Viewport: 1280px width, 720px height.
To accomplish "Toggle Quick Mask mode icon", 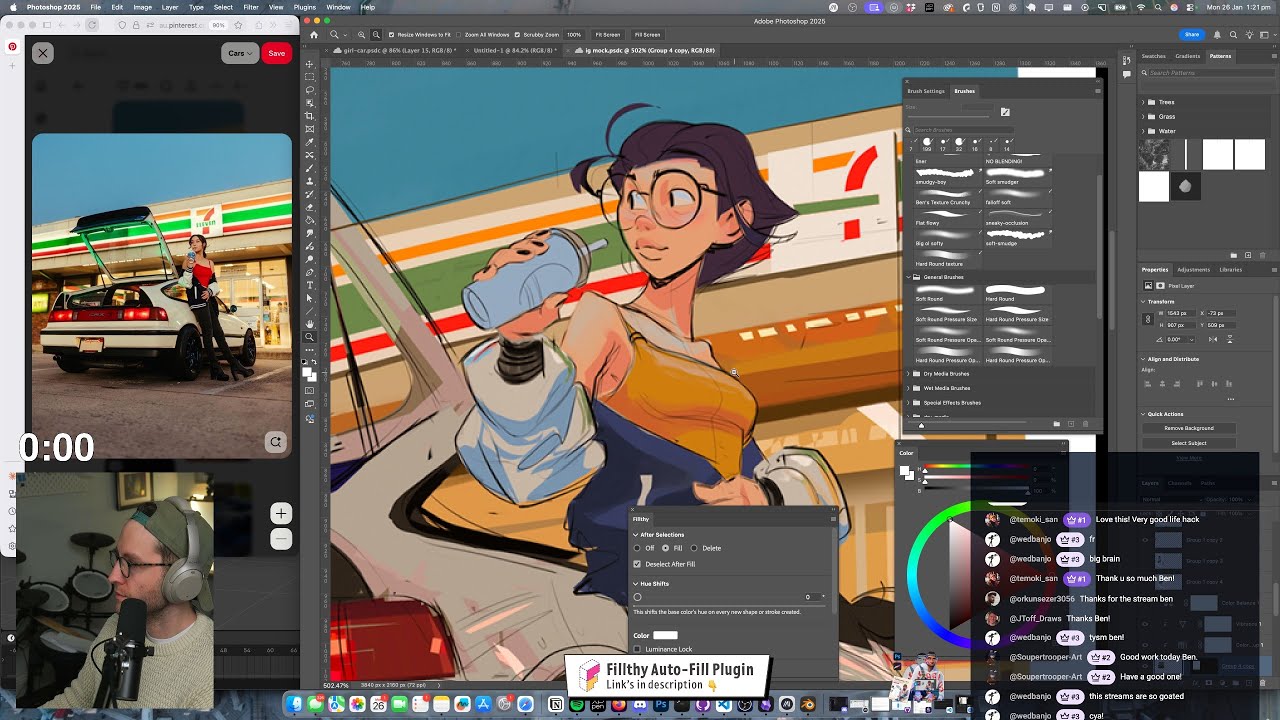I will pos(309,391).
